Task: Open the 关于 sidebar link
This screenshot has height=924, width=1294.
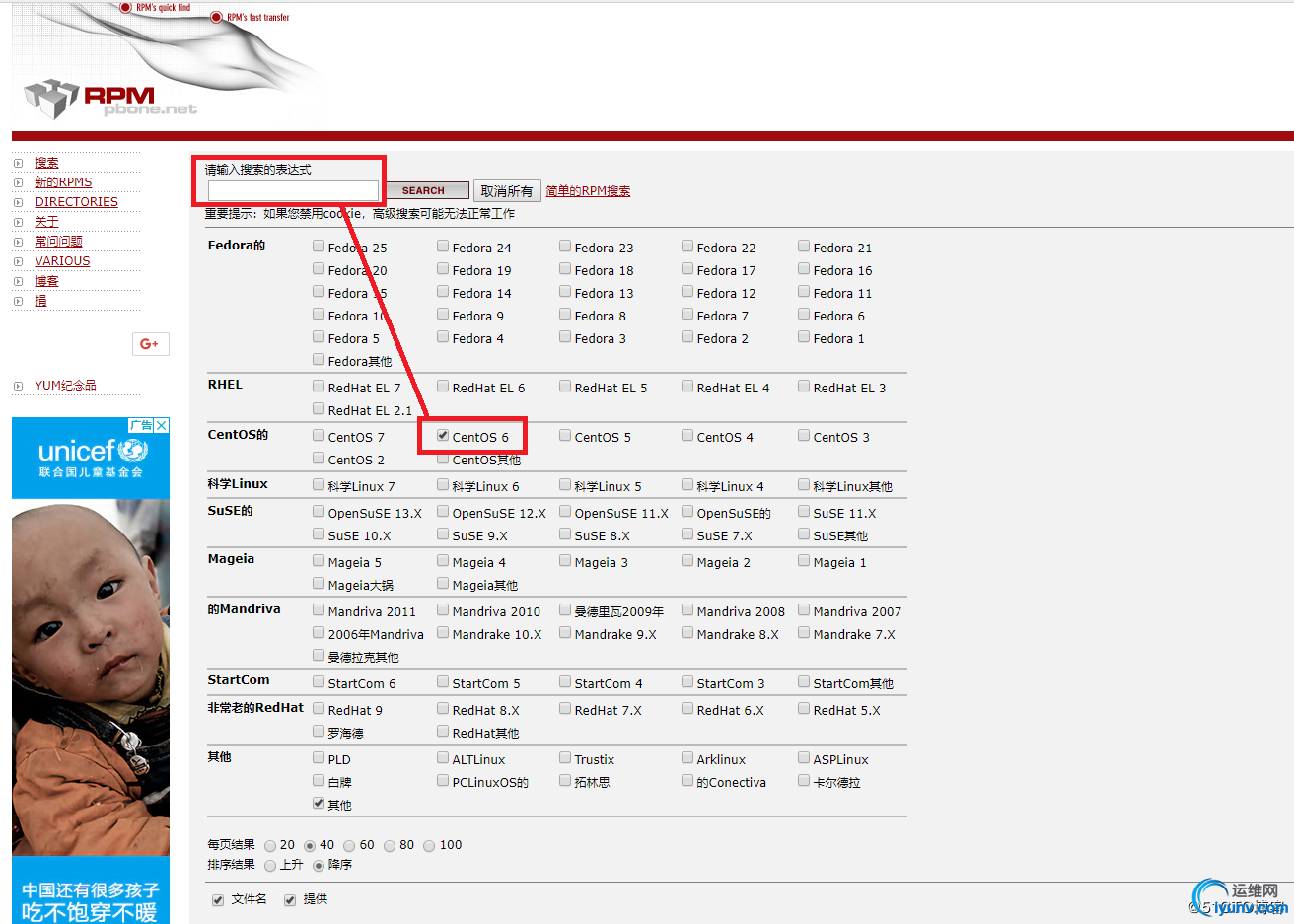Action: (46, 222)
